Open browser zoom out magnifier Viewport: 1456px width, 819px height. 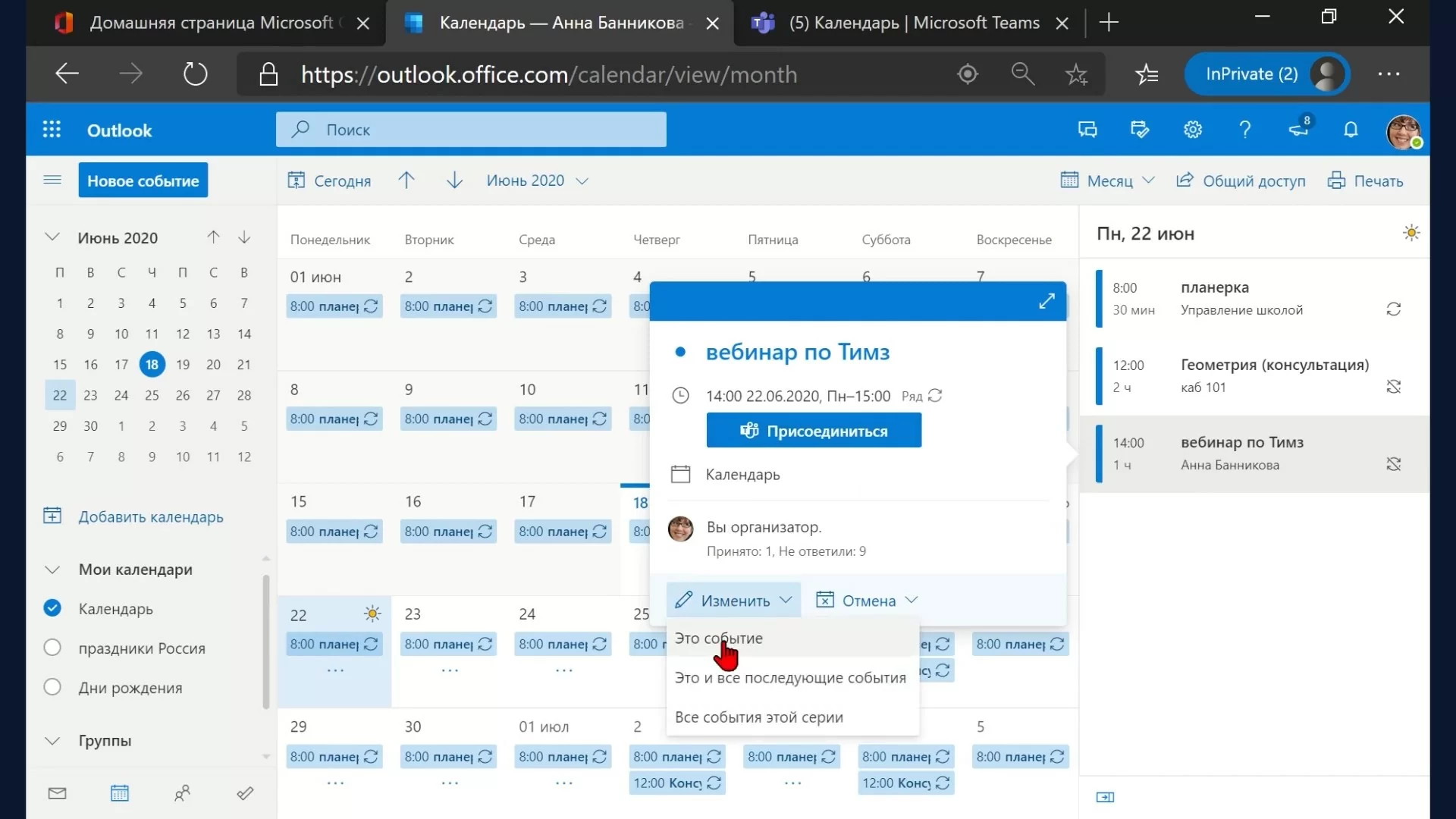pyautogui.click(x=1023, y=74)
